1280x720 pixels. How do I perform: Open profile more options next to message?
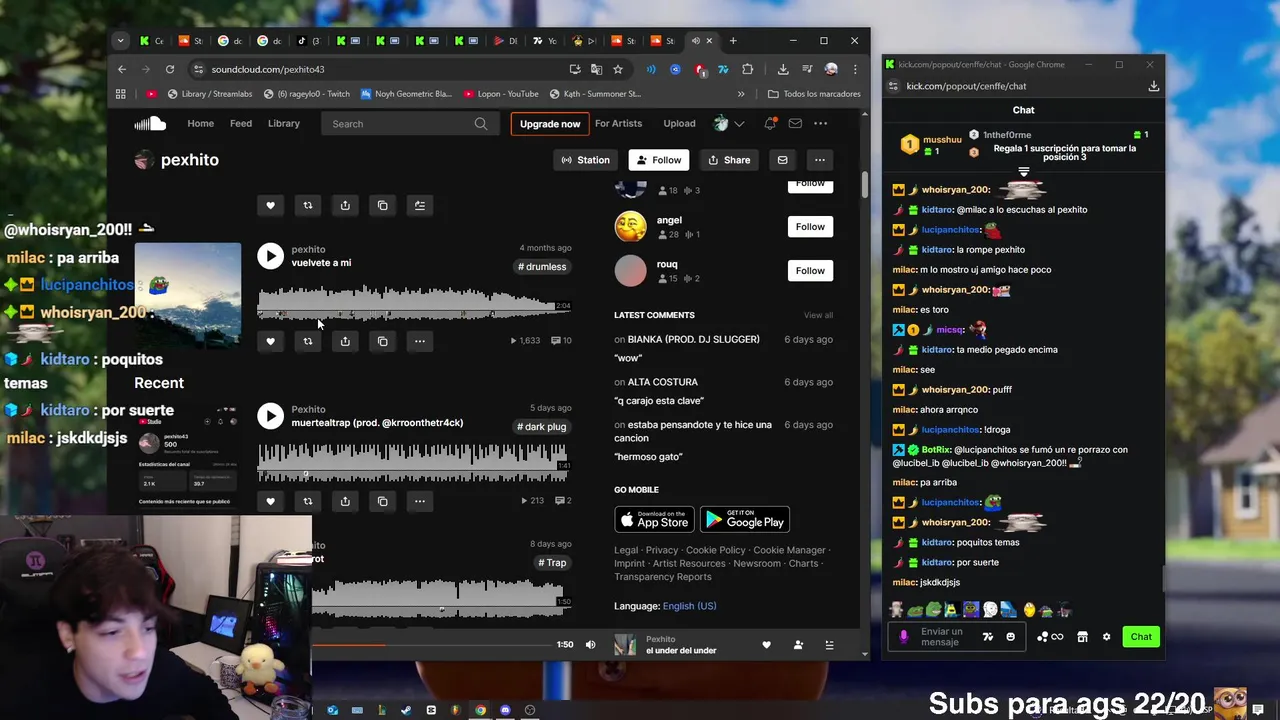point(819,160)
